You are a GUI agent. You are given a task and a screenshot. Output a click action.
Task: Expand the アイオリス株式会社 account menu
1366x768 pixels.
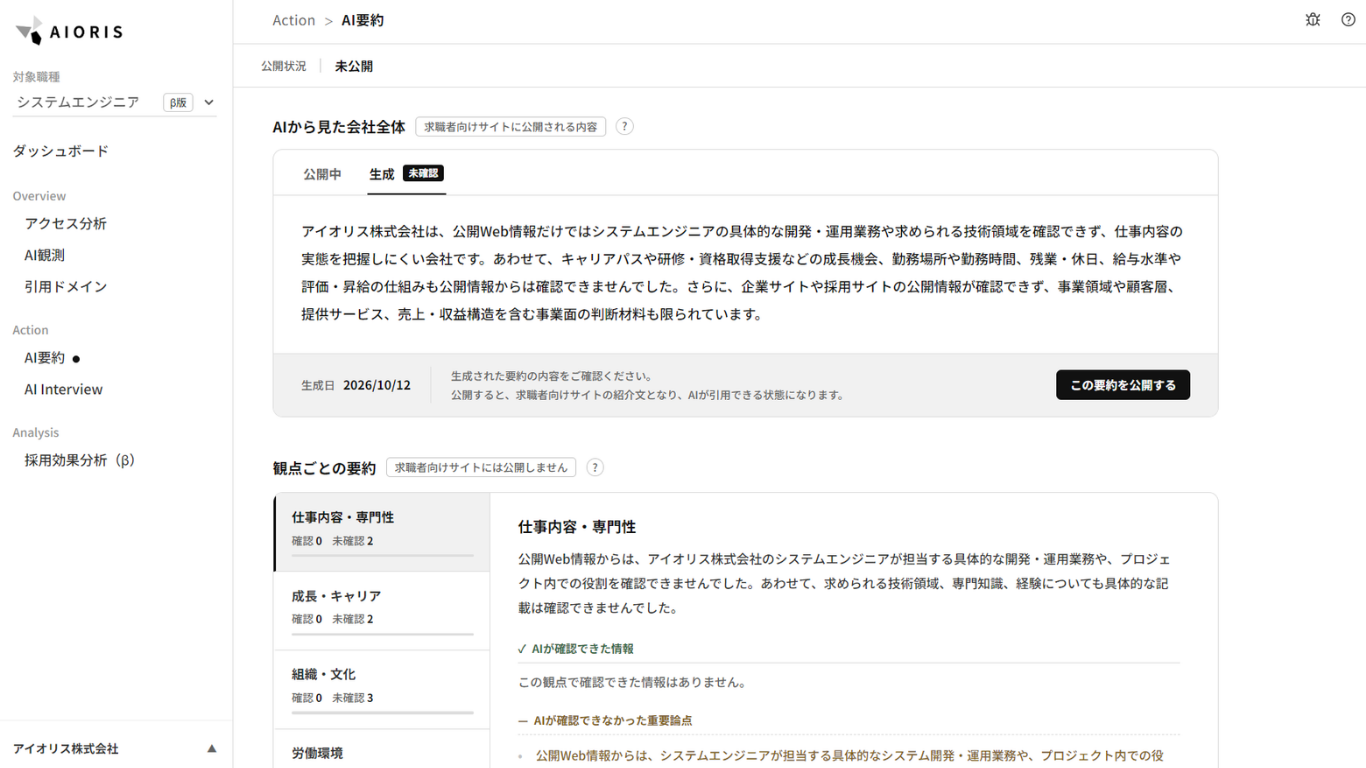[116, 748]
